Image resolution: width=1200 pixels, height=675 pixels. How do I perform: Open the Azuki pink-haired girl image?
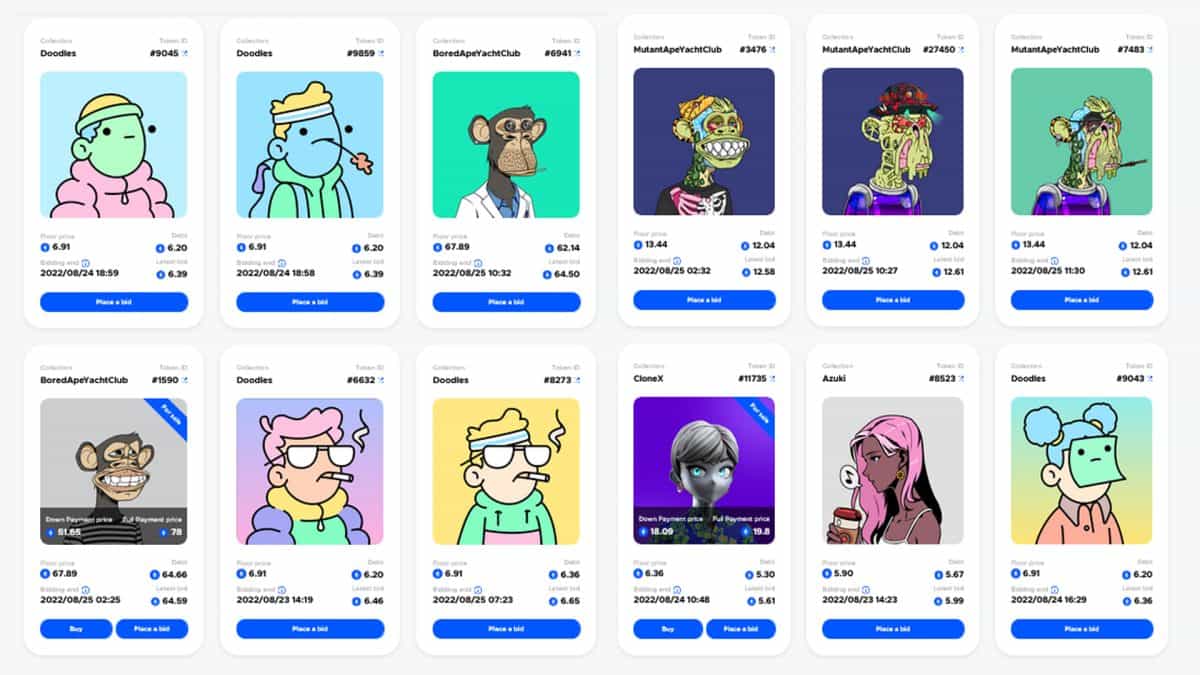coord(893,470)
